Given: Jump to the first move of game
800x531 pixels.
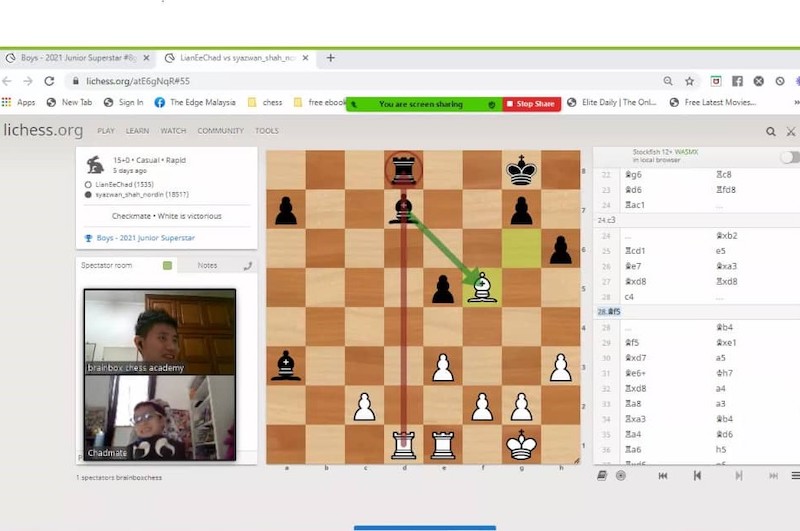Looking at the screenshot, I should click(x=663, y=475).
